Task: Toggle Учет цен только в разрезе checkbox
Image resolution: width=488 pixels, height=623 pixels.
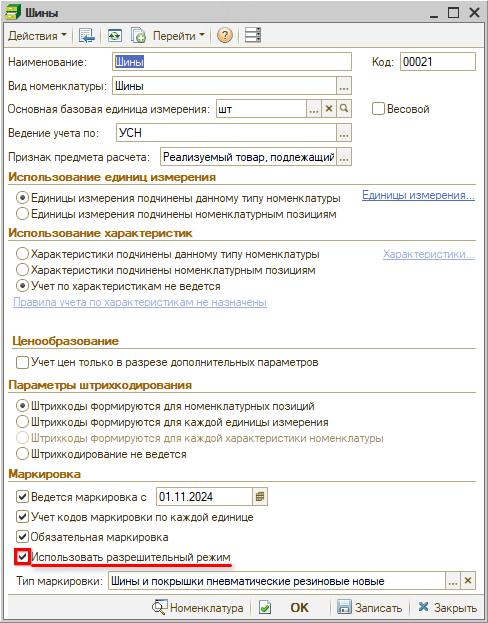Action: point(23,362)
